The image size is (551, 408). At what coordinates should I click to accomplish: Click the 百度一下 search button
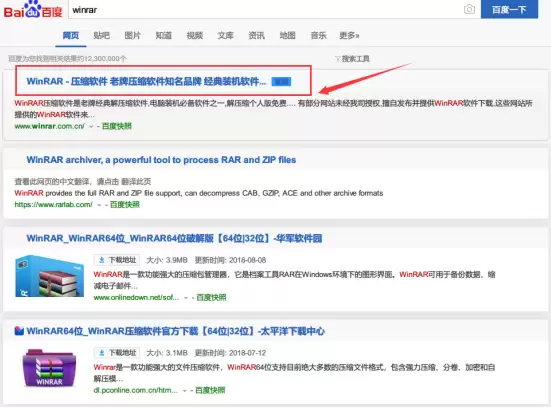(x=509, y=9)
